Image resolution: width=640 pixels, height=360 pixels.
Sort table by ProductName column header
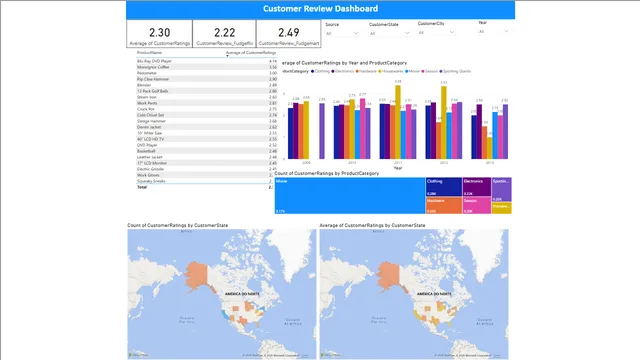click(x=149, y=53)
